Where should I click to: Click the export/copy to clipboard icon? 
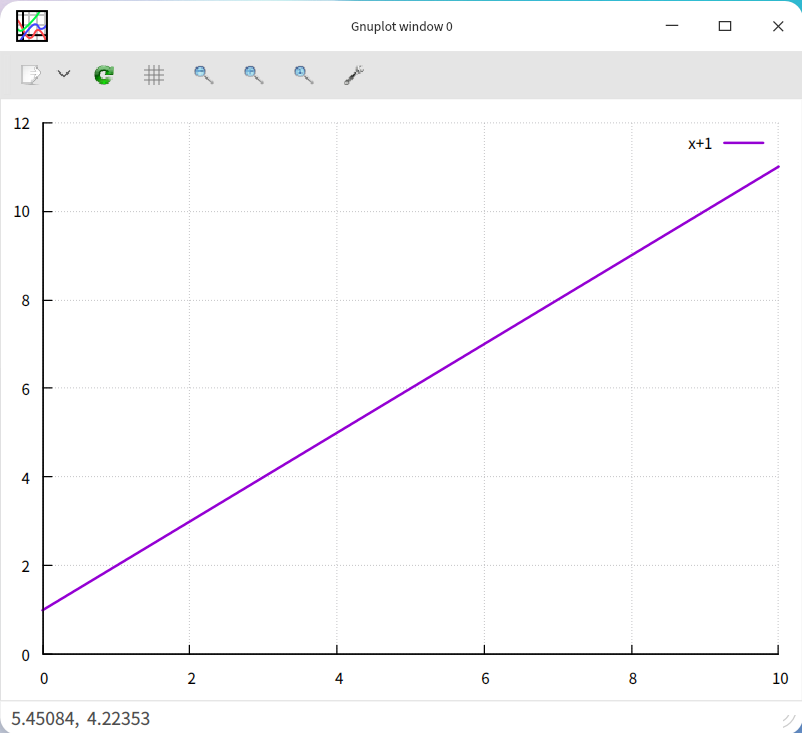point(31,75)
